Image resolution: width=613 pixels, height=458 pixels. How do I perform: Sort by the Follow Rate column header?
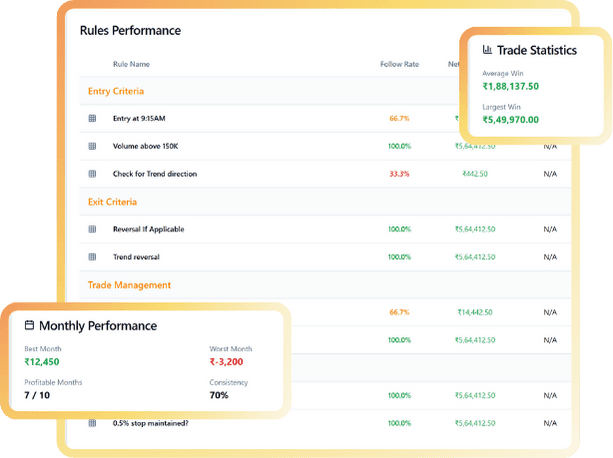click(399, 65)
